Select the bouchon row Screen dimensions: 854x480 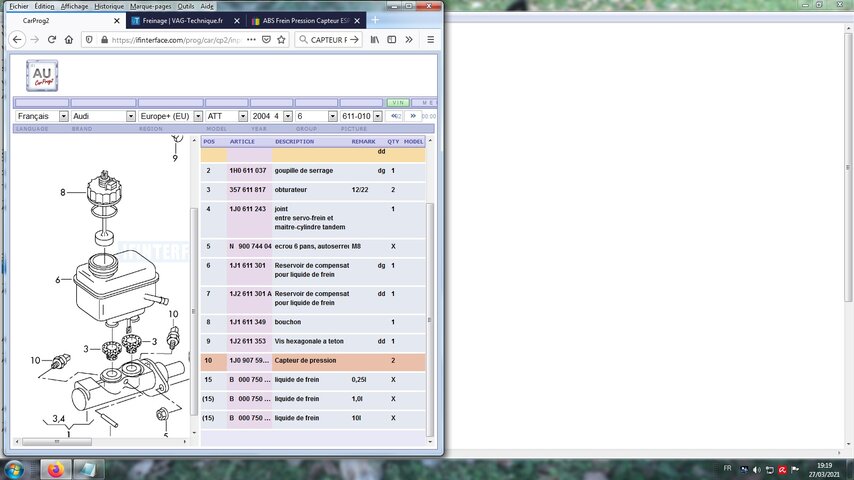pyautogui.click(x=313, y=322)
